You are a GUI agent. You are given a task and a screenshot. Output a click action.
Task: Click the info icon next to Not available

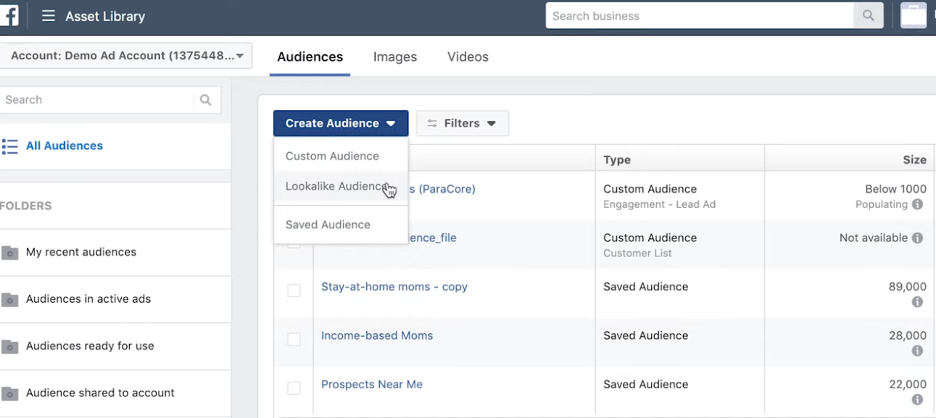[x=917, y=238]
